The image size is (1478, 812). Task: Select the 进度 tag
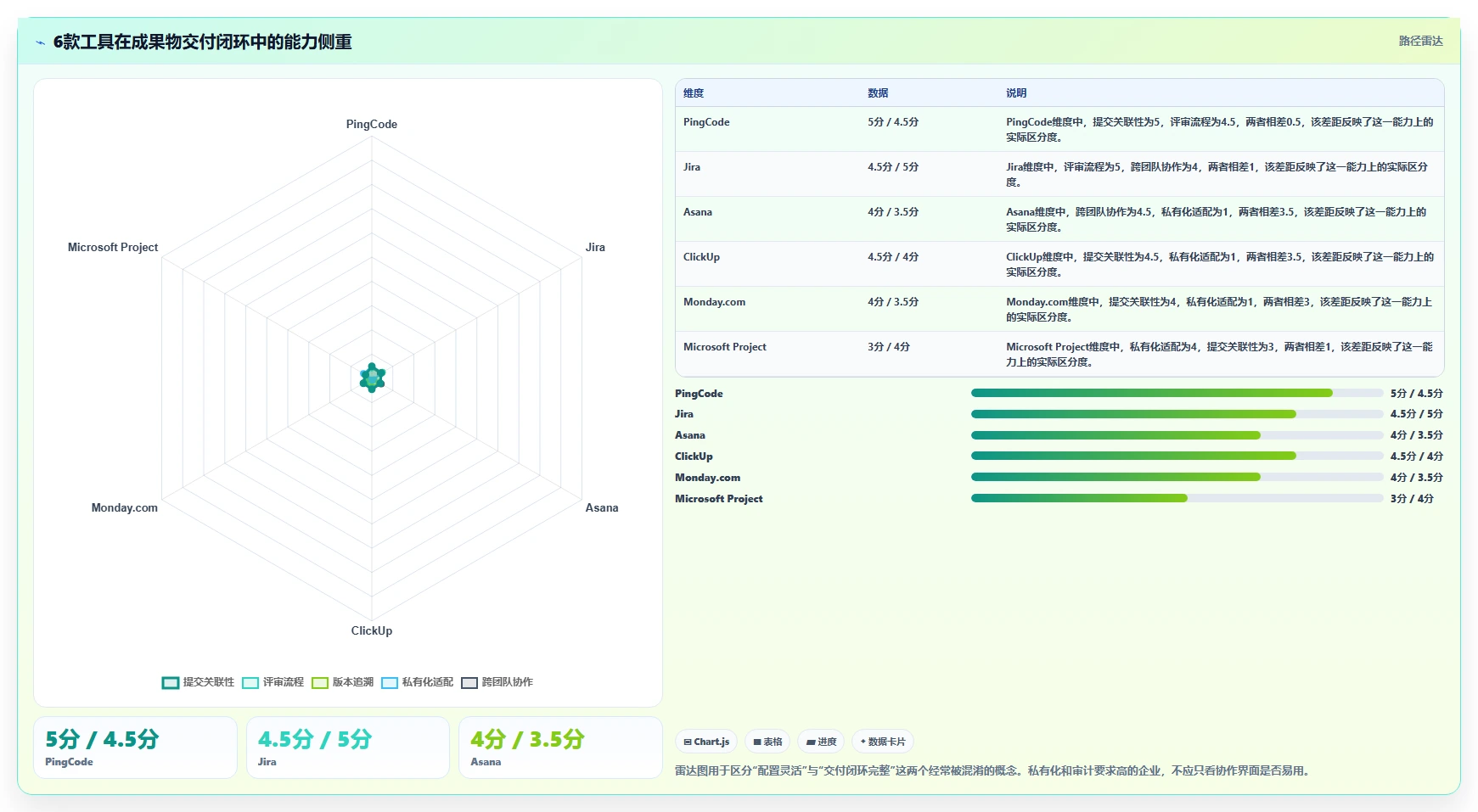821,742
